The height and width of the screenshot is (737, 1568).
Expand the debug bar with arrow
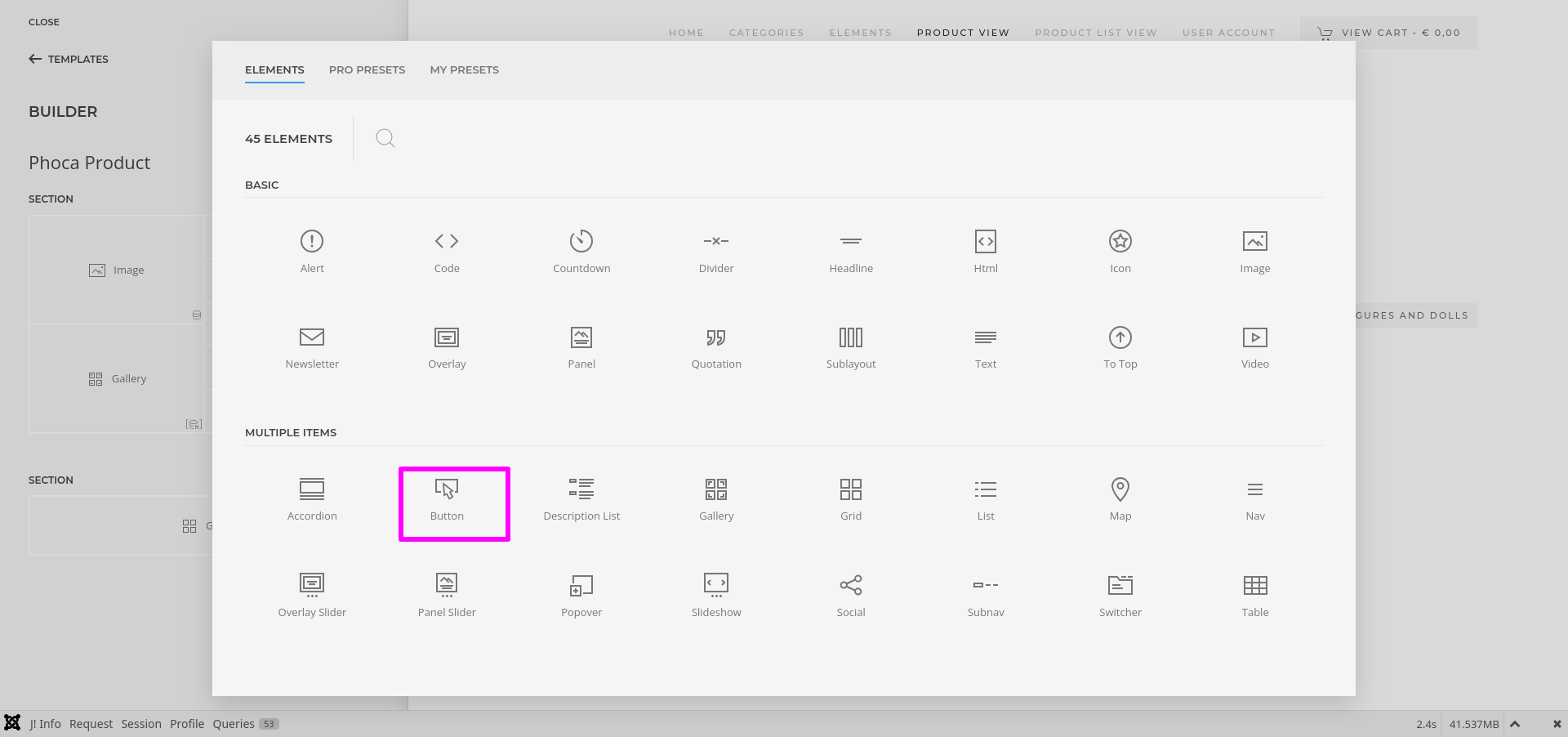coord(1515,724)
